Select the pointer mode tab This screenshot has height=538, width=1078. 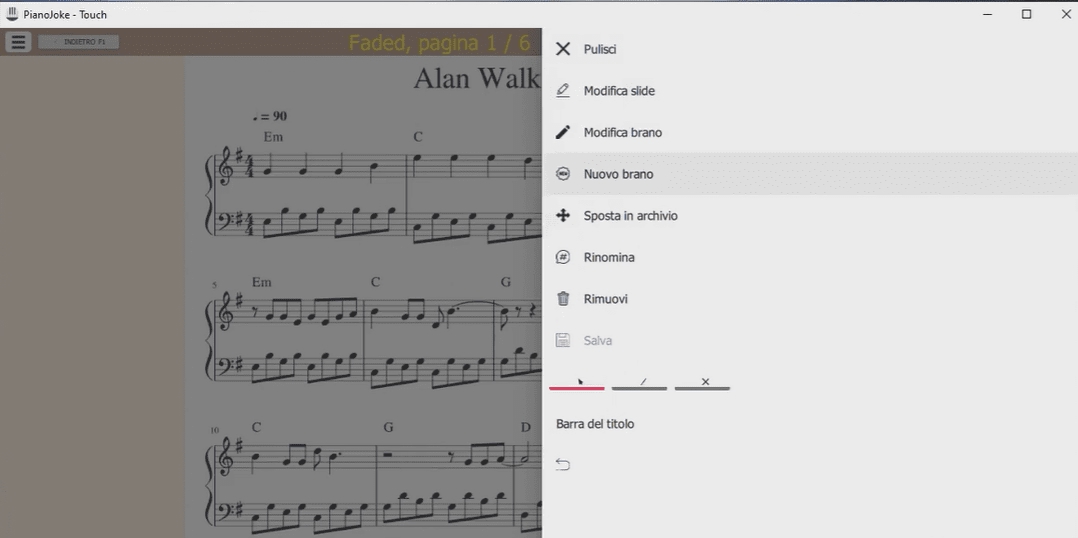pyautogui.click(x=577, y=382)
